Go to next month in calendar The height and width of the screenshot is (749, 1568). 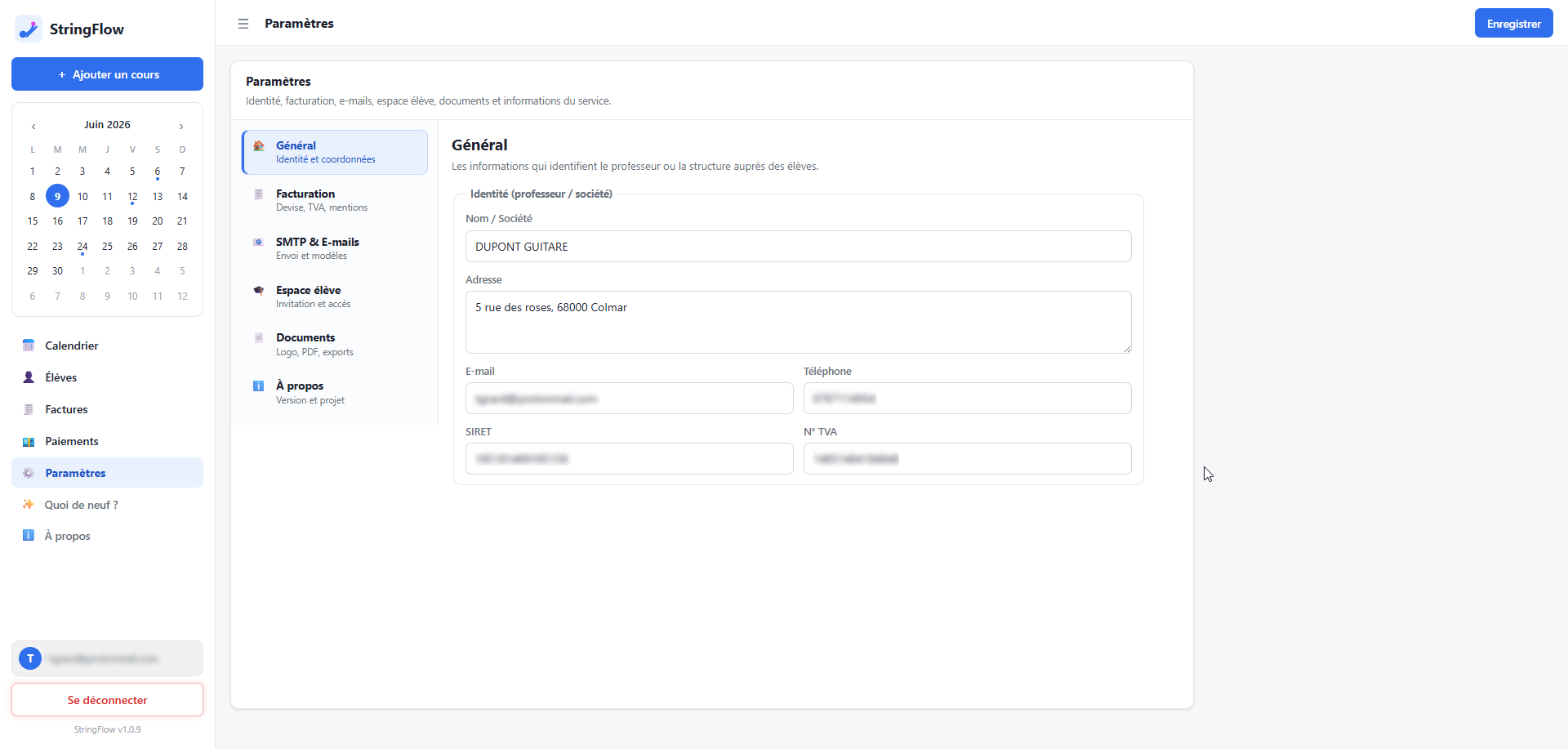click(181, 126)
